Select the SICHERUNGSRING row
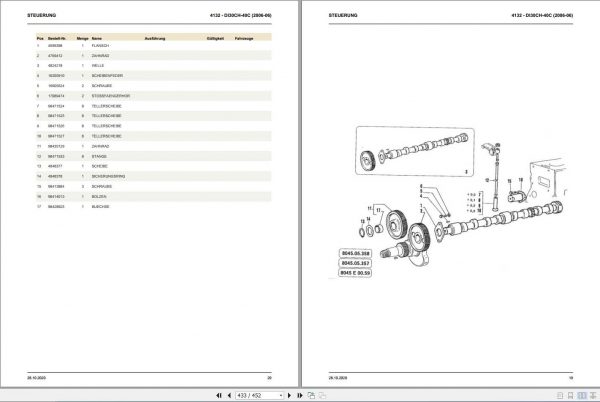 click(x=154, y=176)
